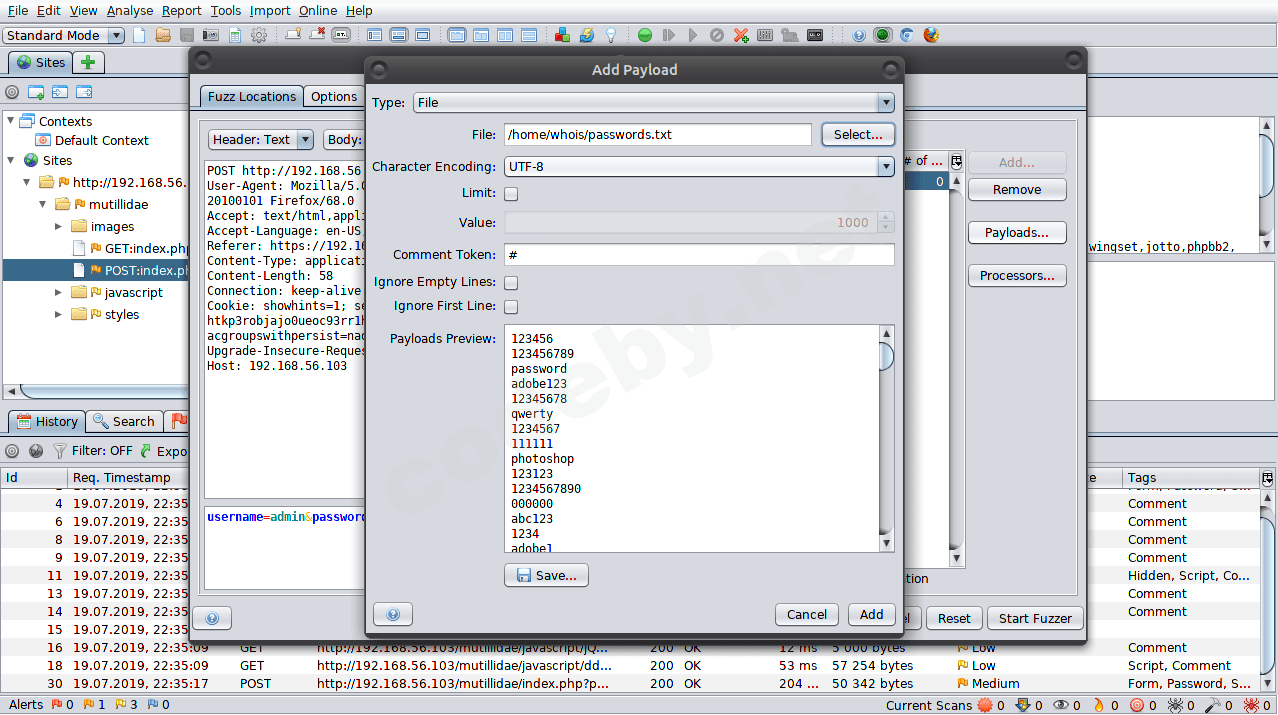Click the Open Session folder icon

tap(163, 35)
